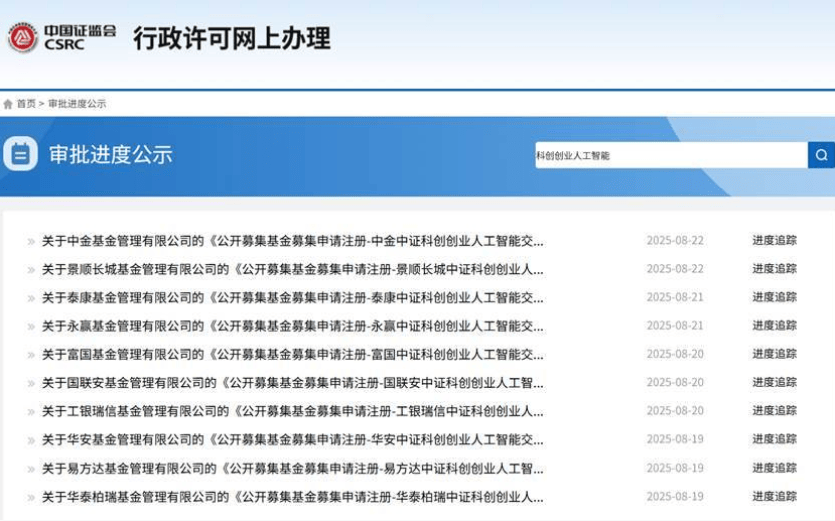
Task: Click the 审批进度公示 breadcrumb item
Action: pyautogui.click(x=77, y=104)
